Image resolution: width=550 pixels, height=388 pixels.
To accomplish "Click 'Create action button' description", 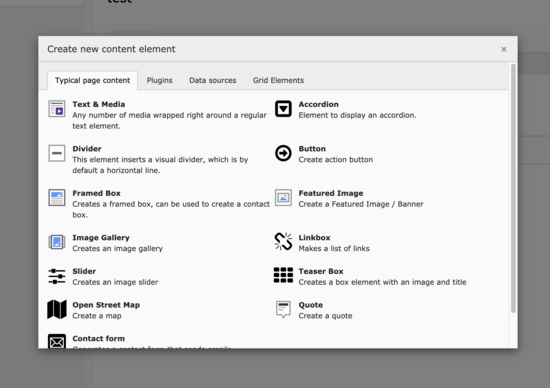I will coord(336,160).
